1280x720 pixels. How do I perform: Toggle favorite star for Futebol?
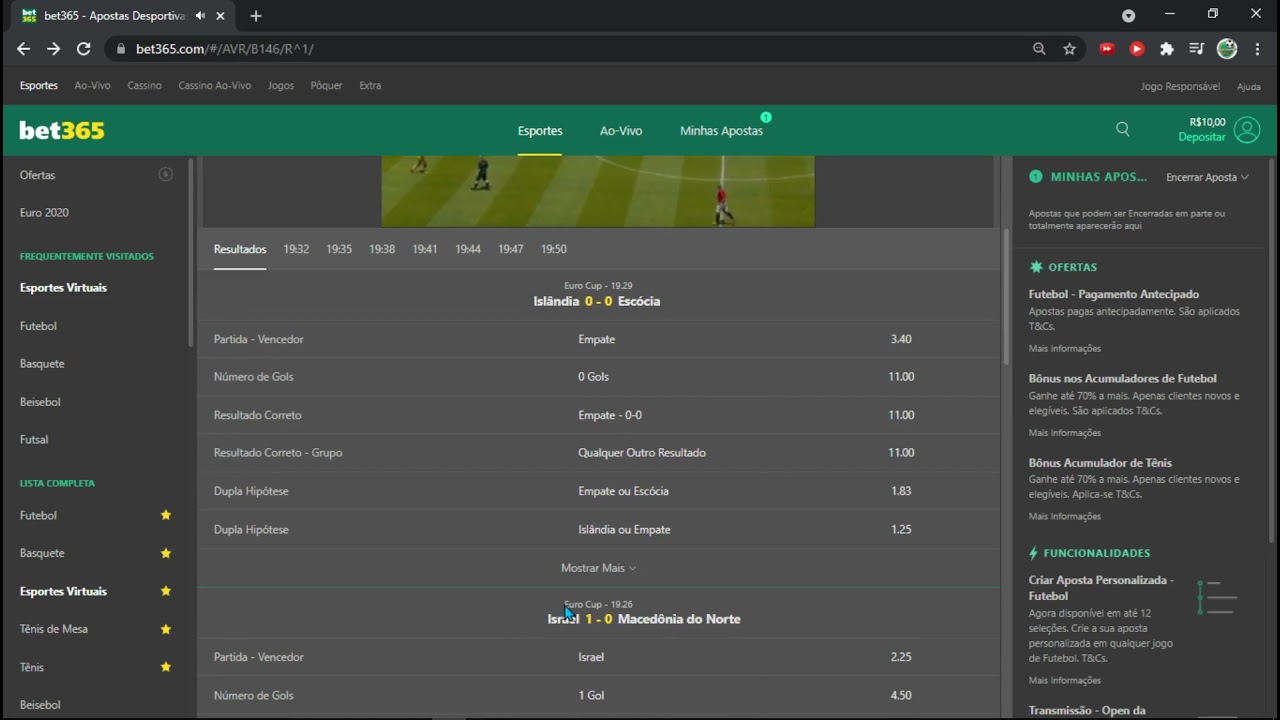[166, 515]
